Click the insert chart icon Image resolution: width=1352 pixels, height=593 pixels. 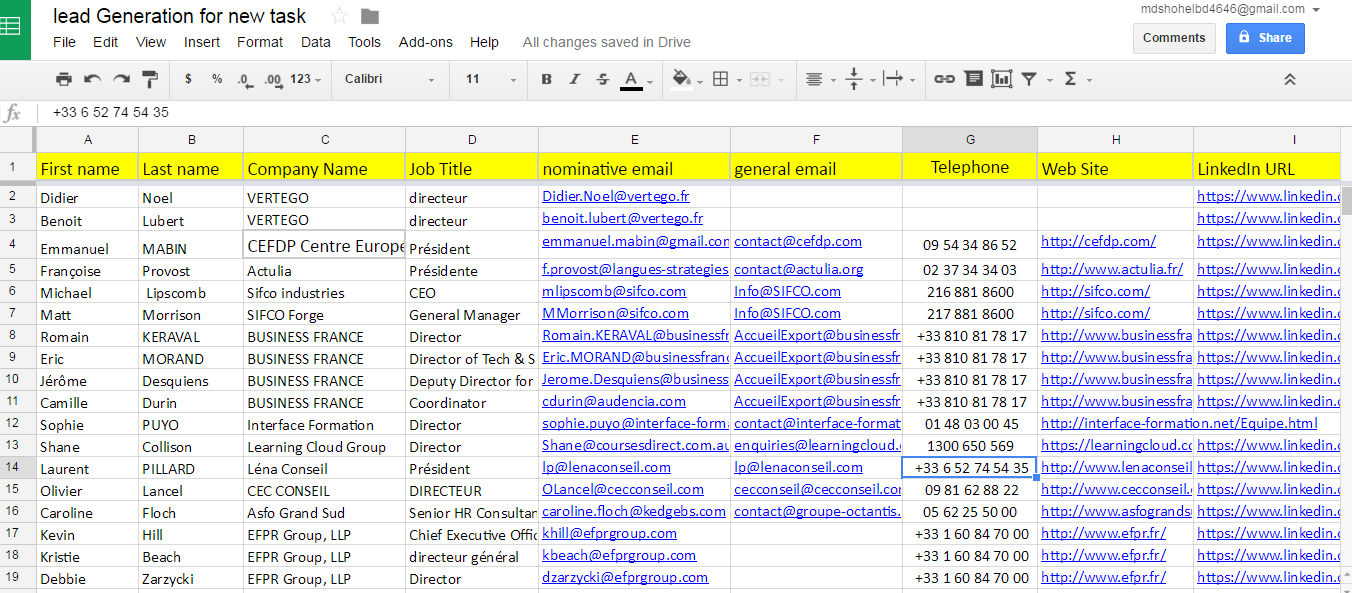pos(1001,79)
